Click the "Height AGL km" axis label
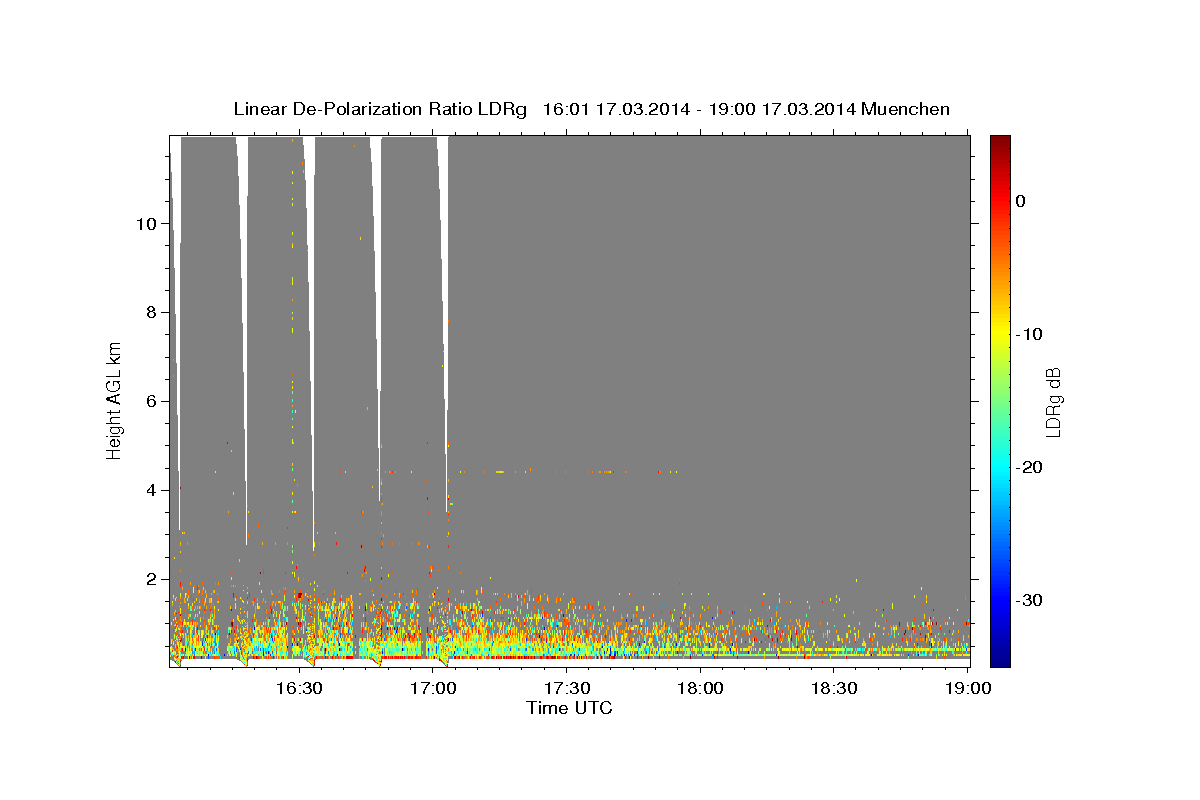The image size is (1200, 800). (x=114, y=399)
